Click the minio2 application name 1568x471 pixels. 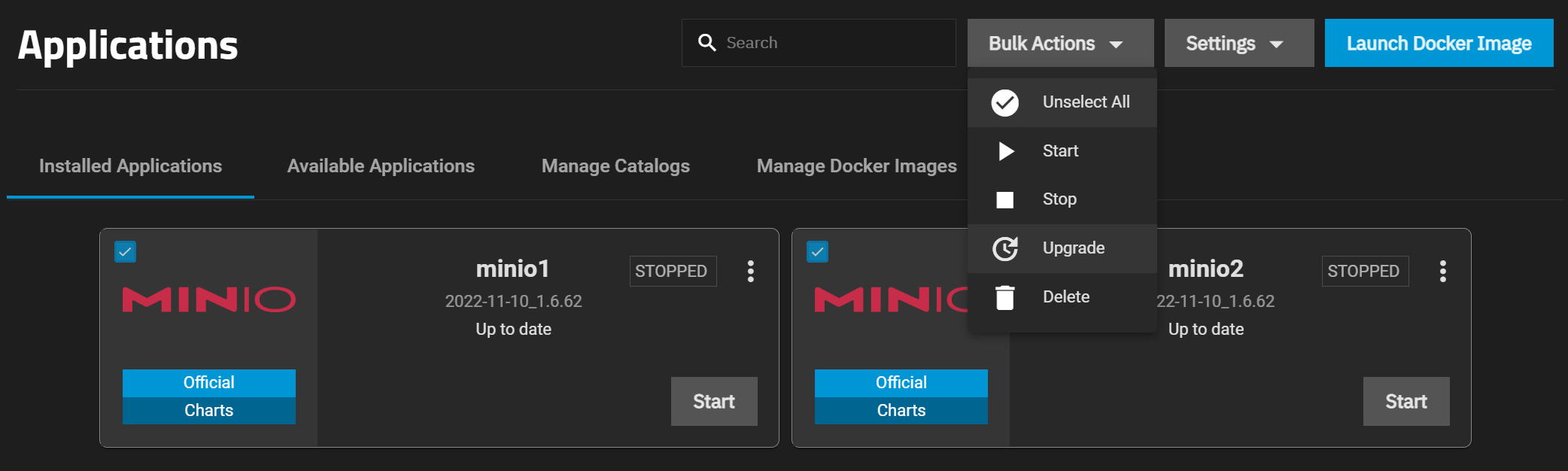[x=1205, y=269]
